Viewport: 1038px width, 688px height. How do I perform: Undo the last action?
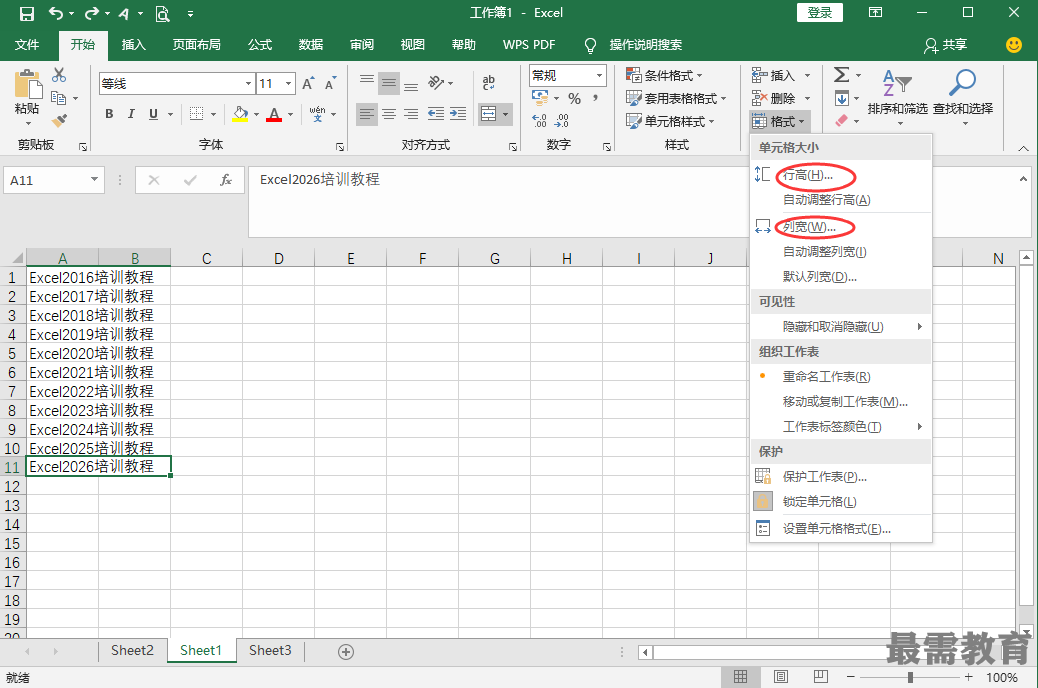[56, 13]
